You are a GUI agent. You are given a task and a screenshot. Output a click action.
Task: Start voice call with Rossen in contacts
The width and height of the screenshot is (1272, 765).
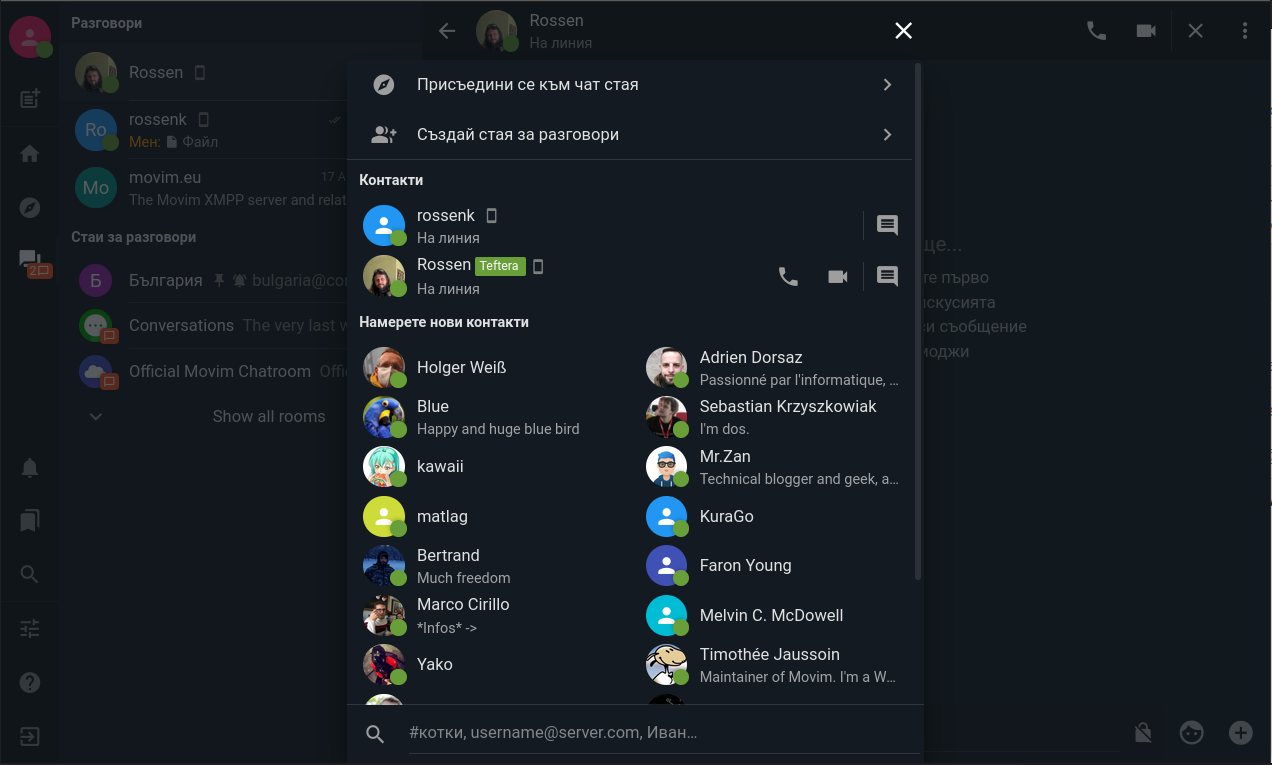(x=788, y=277)
